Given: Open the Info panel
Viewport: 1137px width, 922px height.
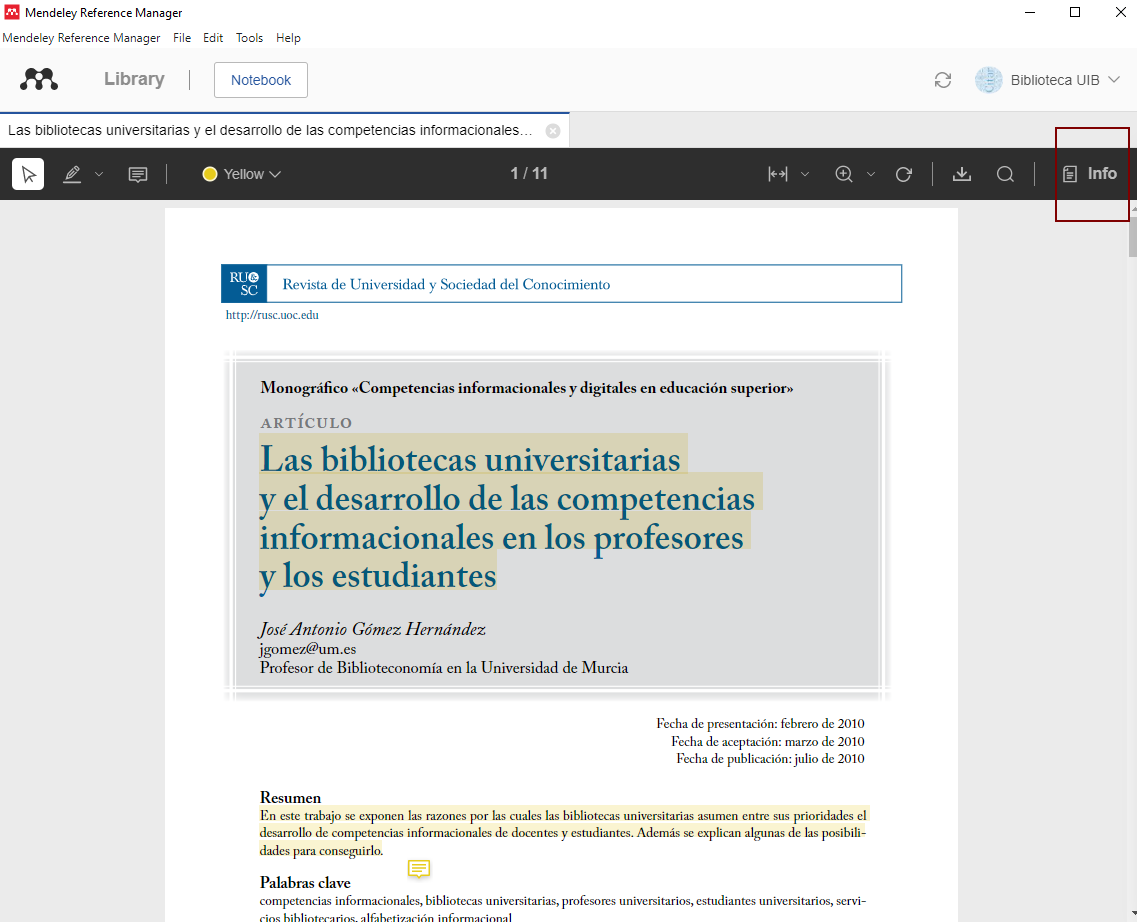Looking at the screenshot, I should pos(1090,174).
